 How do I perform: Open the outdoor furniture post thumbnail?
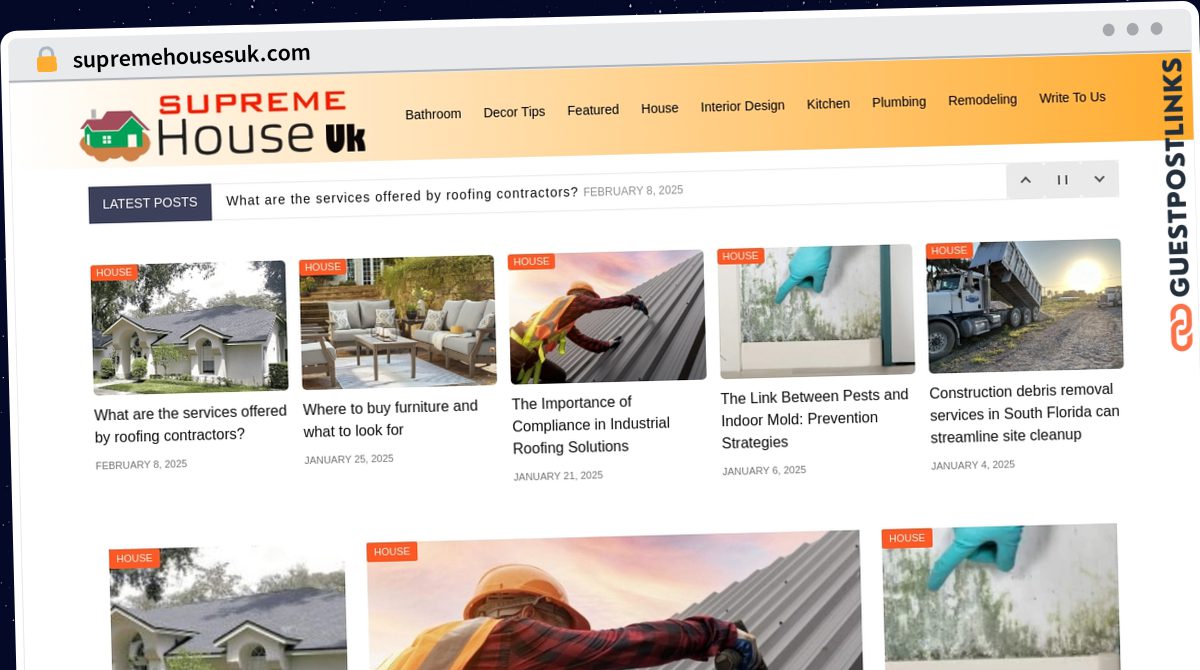398,322
